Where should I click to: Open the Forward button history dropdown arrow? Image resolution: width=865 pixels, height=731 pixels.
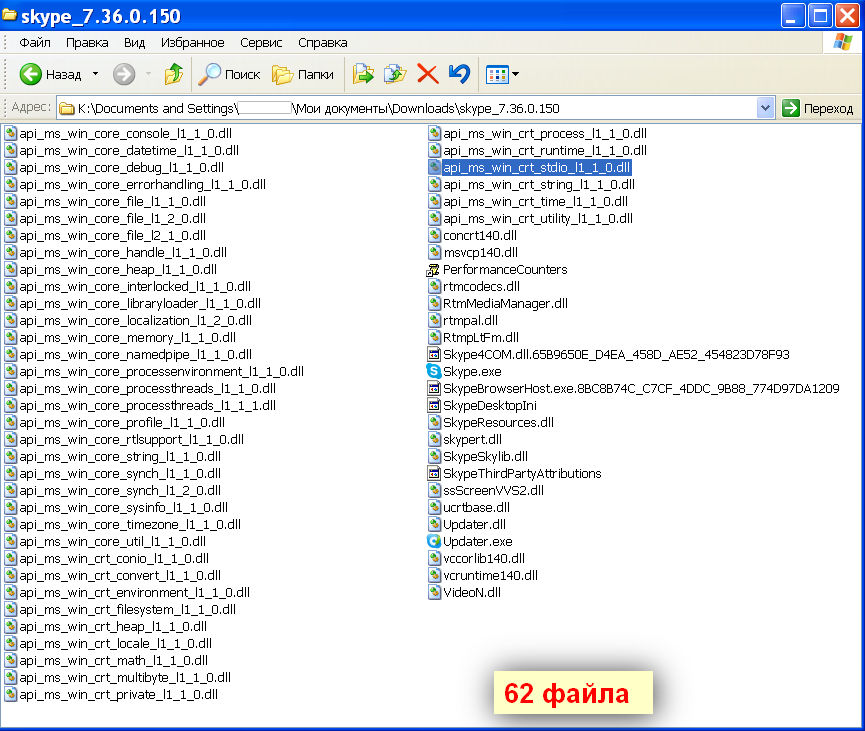click(148, 74)
